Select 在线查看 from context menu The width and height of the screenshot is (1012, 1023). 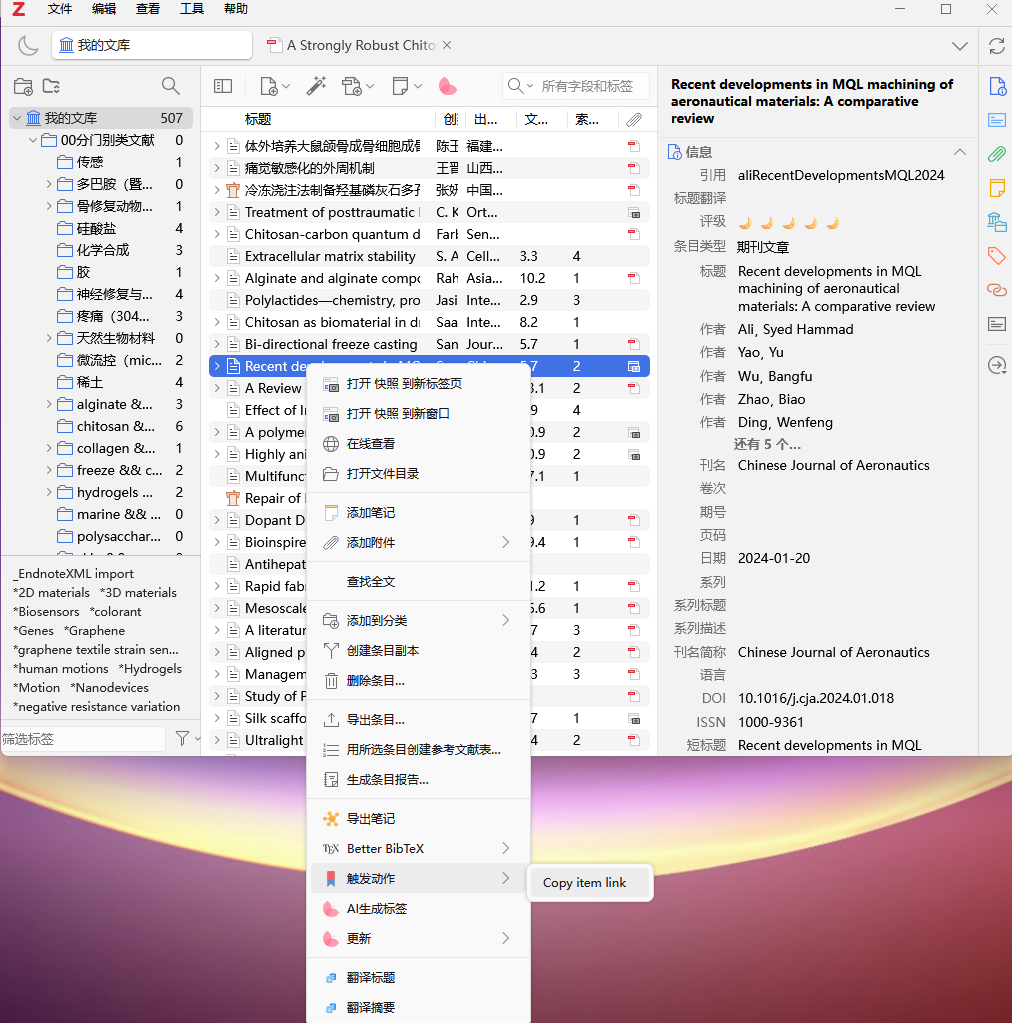click(370, 443)
